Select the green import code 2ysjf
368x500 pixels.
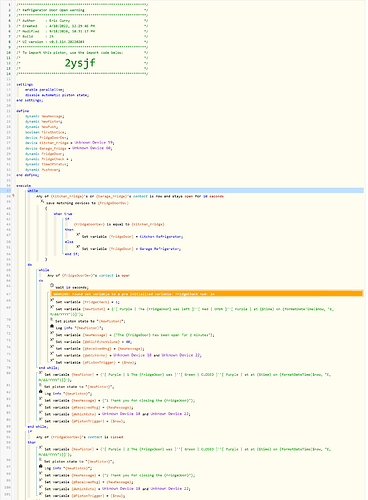tap(80, 63)
